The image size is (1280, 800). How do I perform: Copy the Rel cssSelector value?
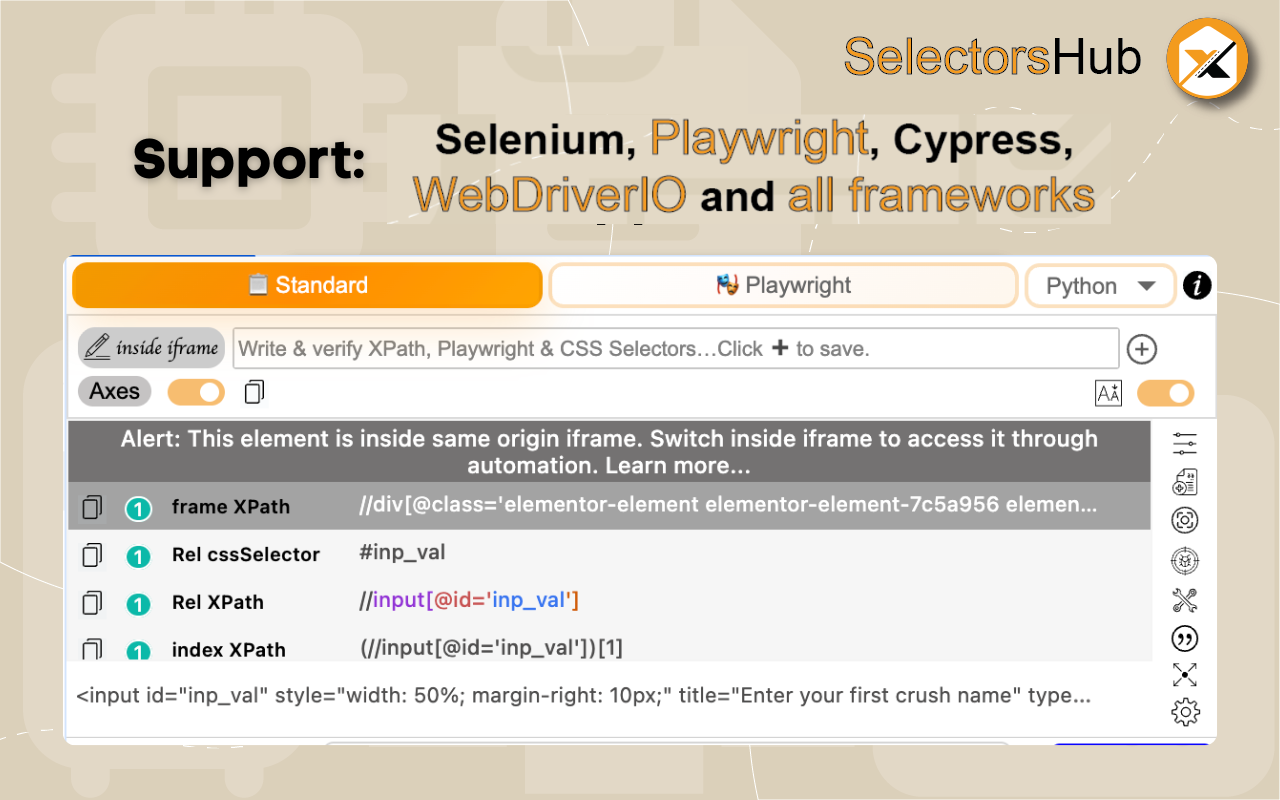pyautogui.click(x=91, y=554)
